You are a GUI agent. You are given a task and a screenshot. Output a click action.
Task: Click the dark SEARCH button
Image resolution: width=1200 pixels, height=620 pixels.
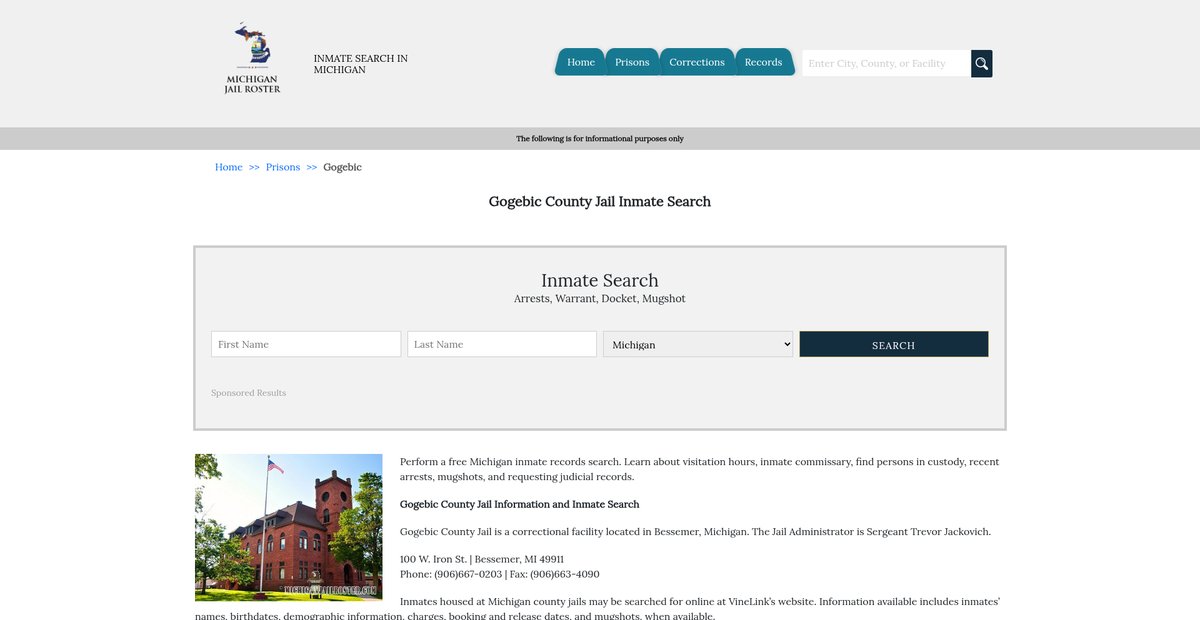coord(894,344)
